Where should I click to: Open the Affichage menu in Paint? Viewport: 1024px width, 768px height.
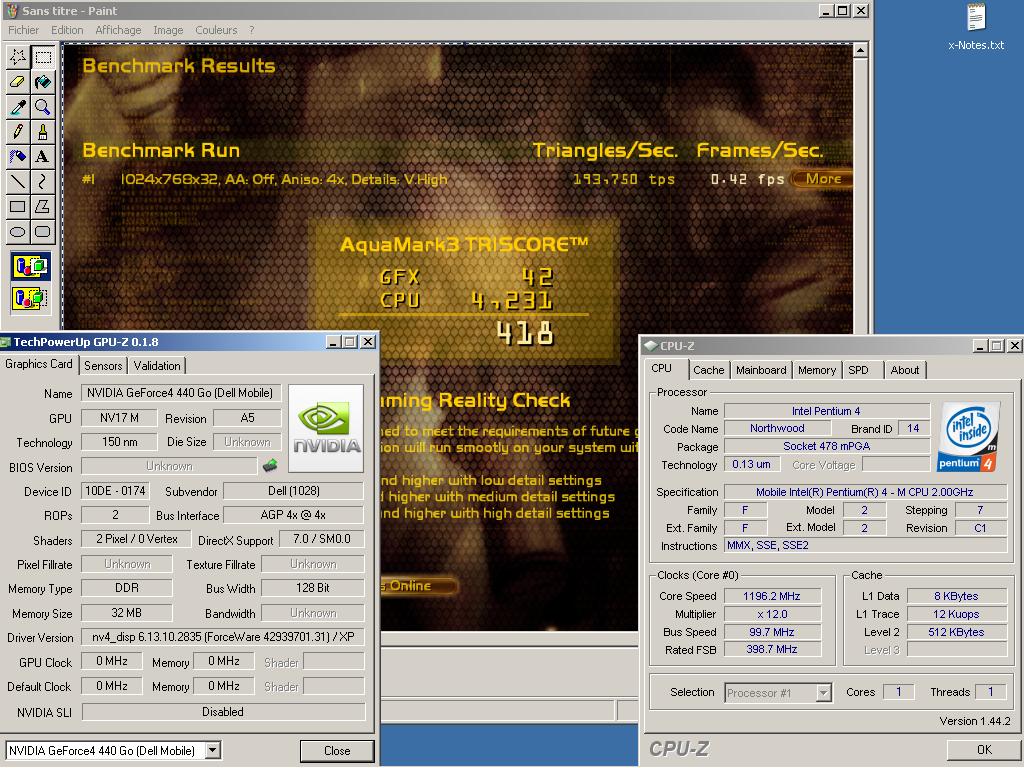point(118,30)
